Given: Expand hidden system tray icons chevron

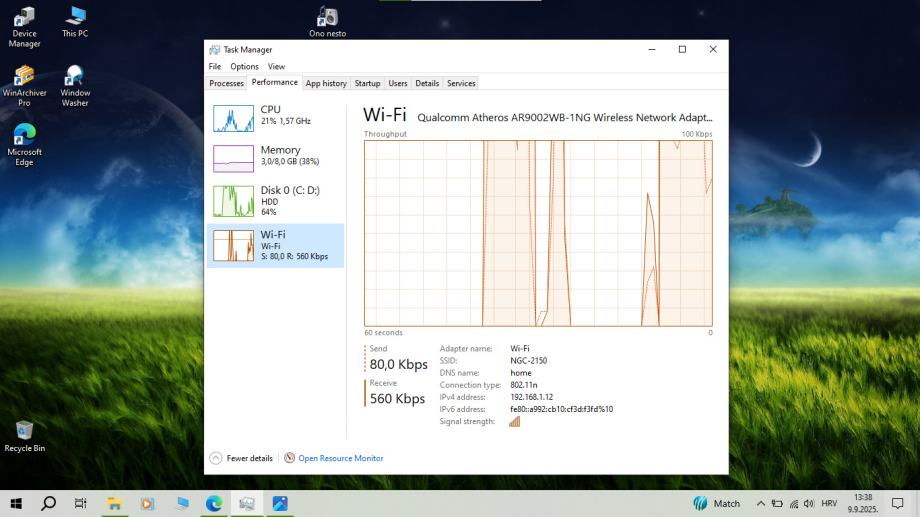Looking at the screenshot, I should (760, 504).
